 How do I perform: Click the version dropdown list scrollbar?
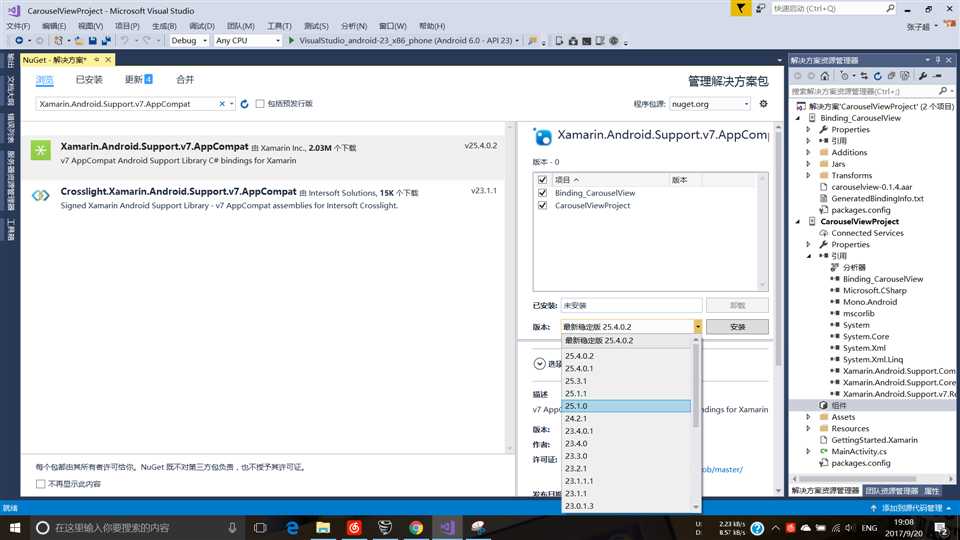[696, 386]
